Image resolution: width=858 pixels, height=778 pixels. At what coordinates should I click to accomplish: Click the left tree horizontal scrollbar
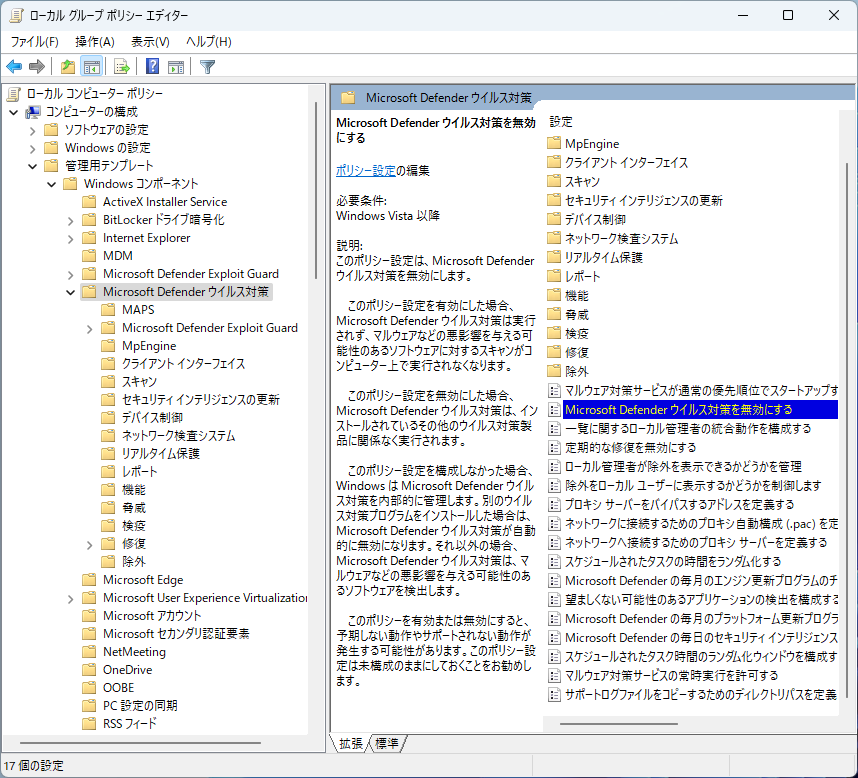pos(141,743)
